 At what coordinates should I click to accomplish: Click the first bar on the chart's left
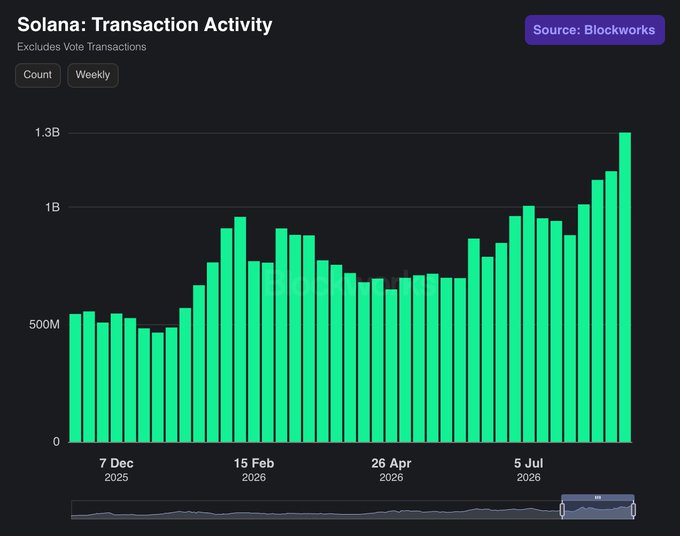75,378
